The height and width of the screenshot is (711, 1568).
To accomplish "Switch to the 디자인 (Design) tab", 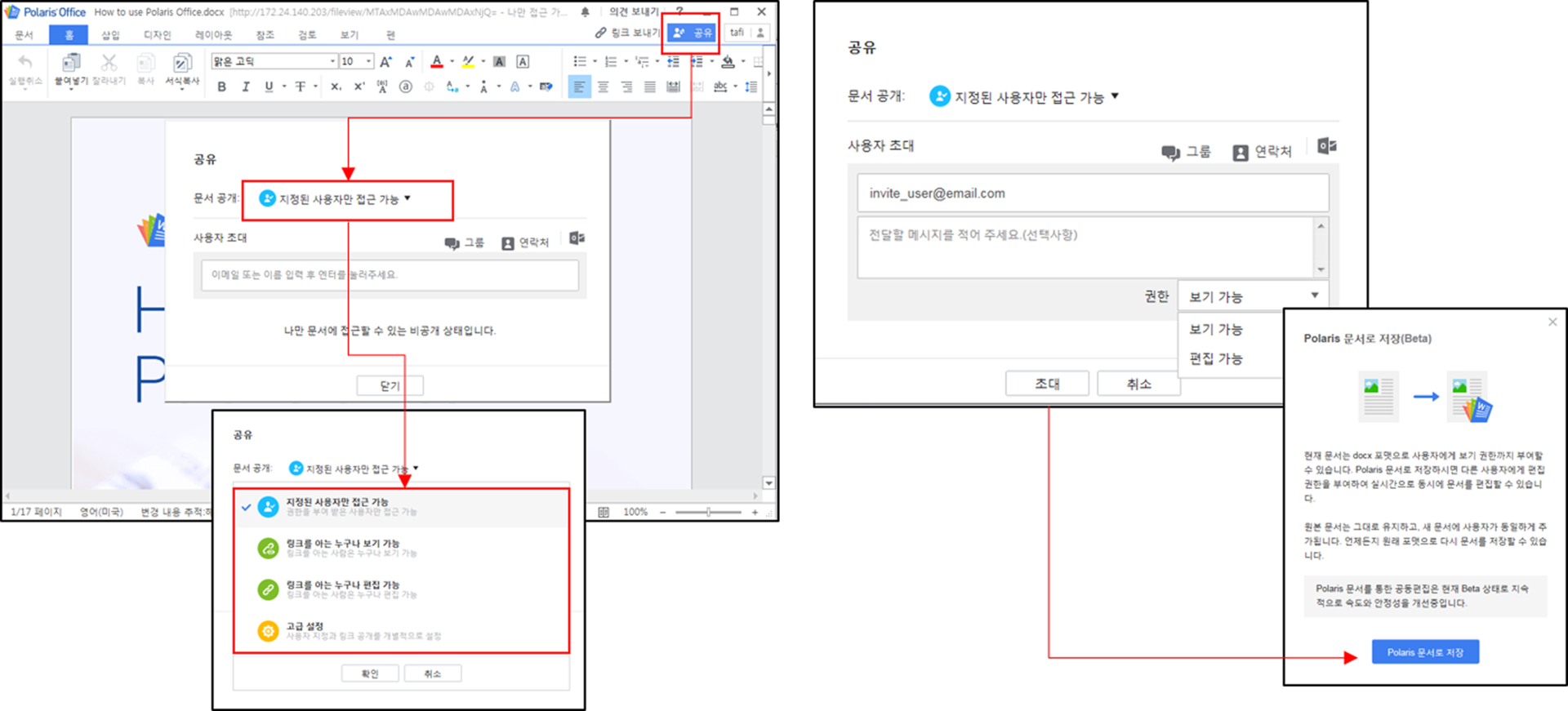I will [157, 34].
